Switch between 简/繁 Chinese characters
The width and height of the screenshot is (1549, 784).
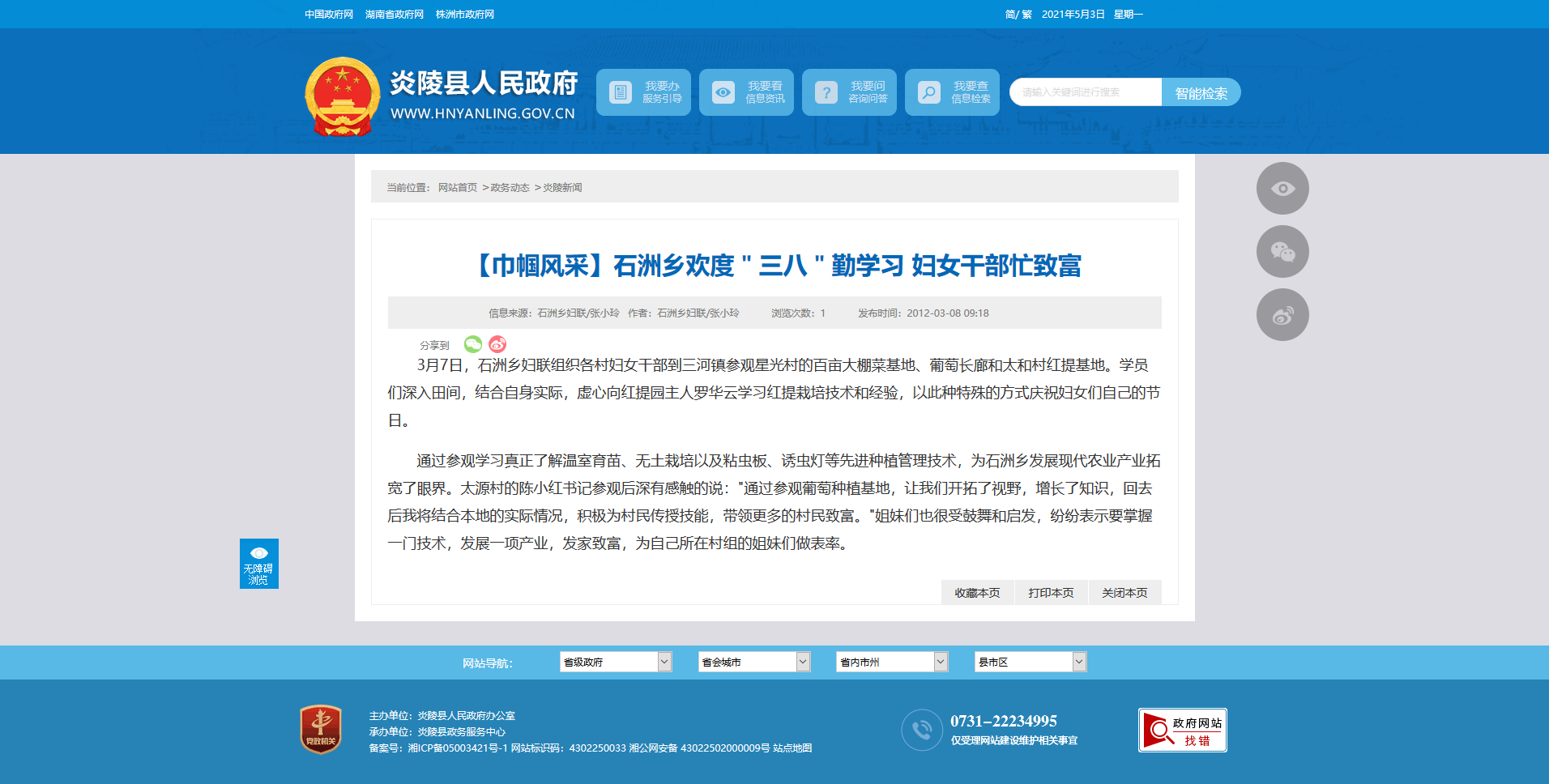click(1018, 15)
